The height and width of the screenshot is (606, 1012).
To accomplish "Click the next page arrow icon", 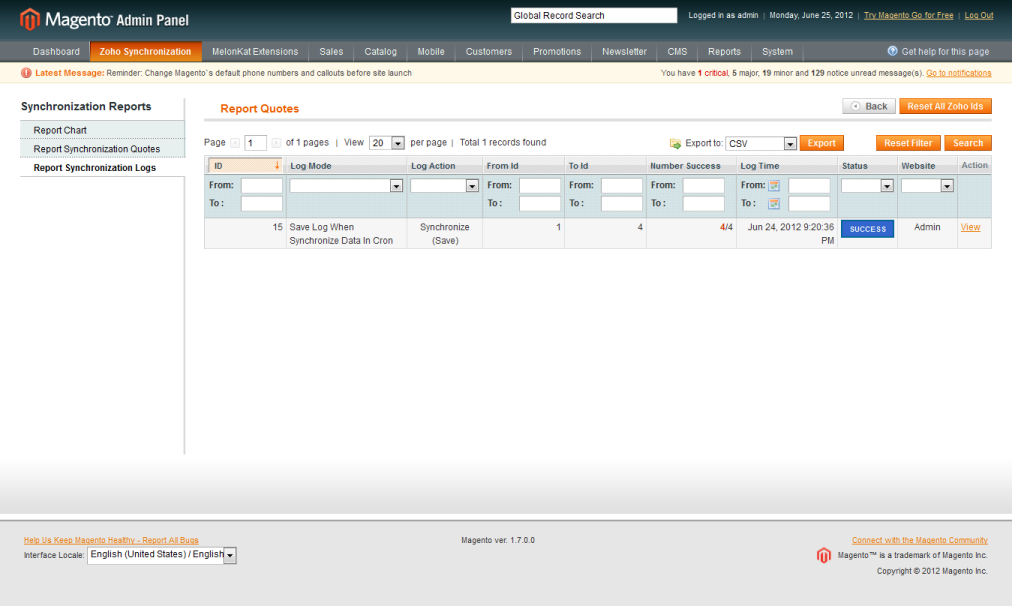I will 276,143.
